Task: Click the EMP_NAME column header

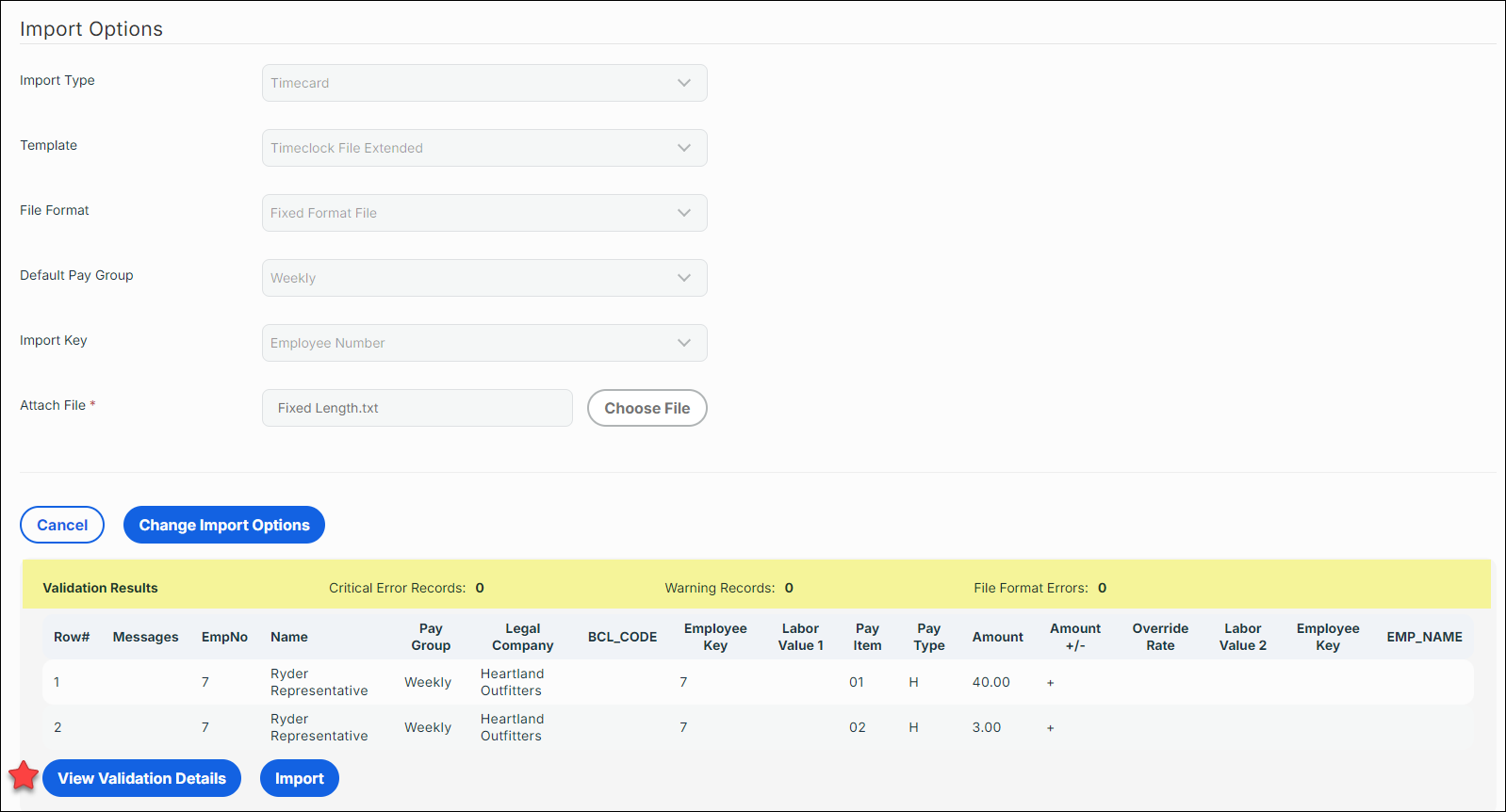Action: (x=1424, y=637)
